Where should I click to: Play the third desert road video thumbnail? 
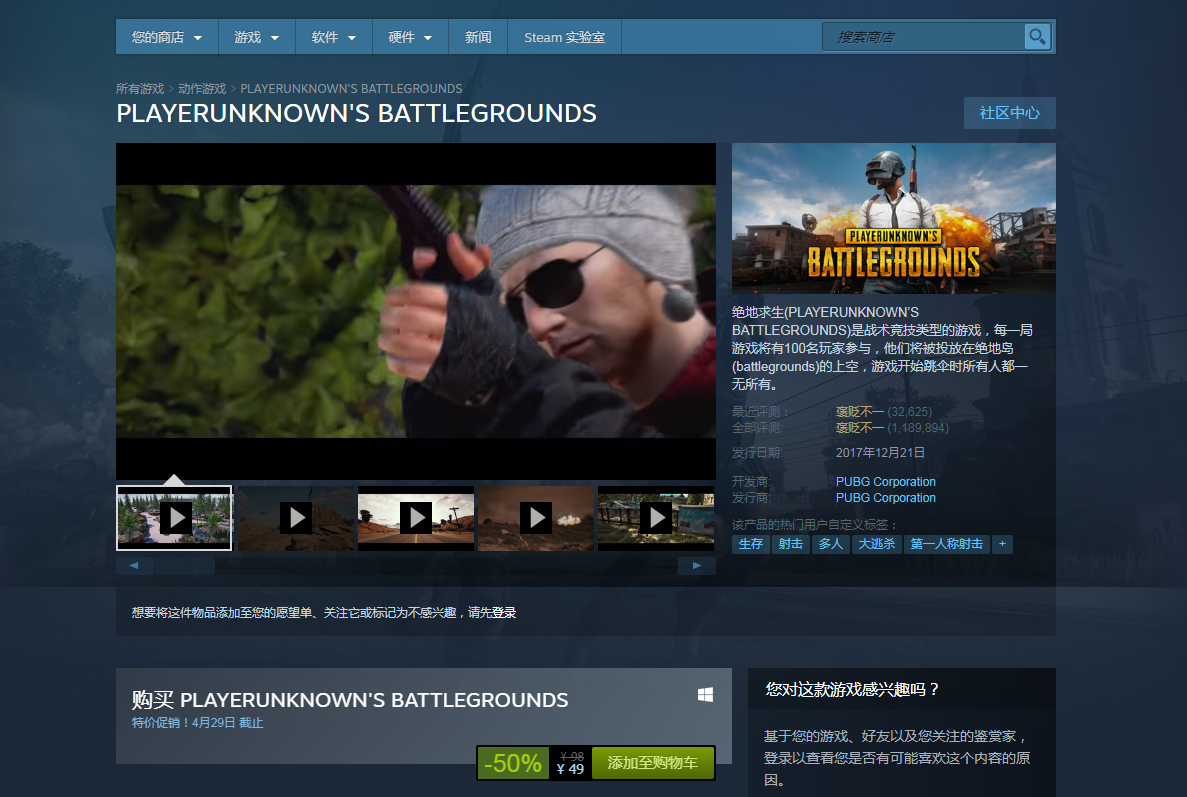[x=416, y=518]
